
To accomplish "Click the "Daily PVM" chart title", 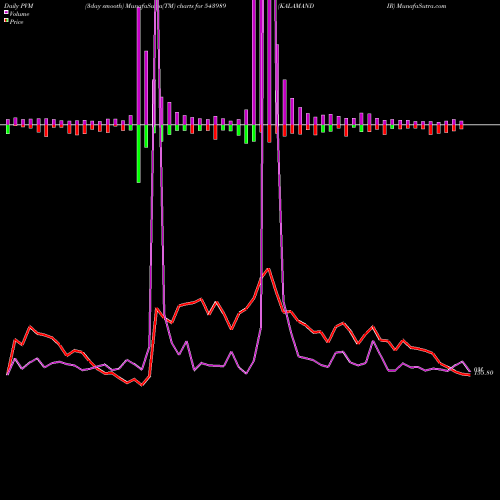I will [x=19, y=6].
